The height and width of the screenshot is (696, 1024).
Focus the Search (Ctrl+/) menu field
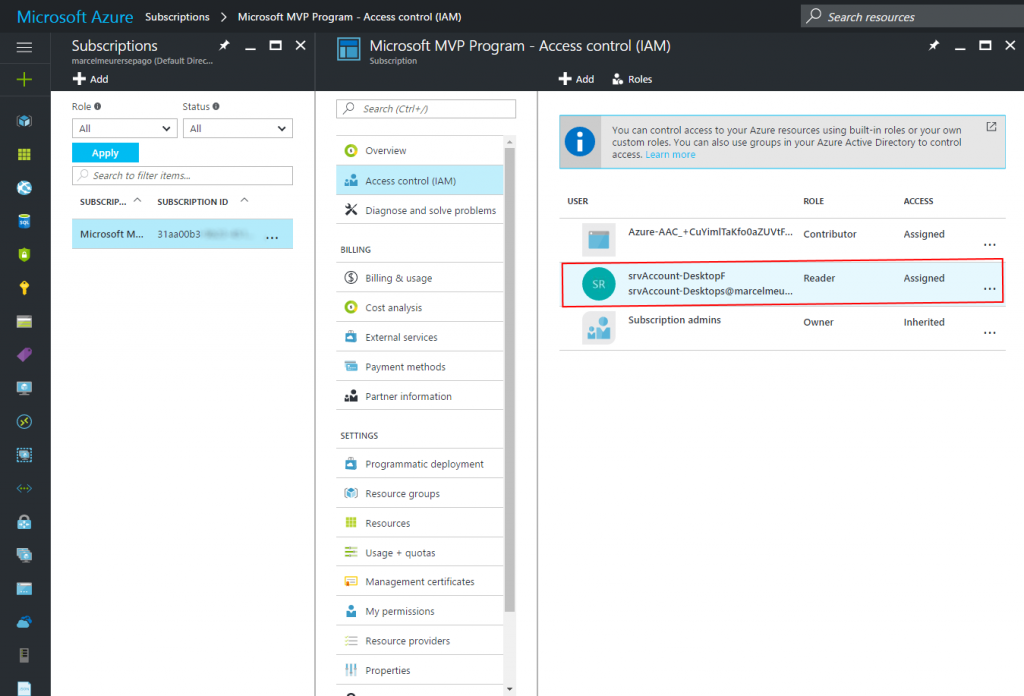click(426, 108)
